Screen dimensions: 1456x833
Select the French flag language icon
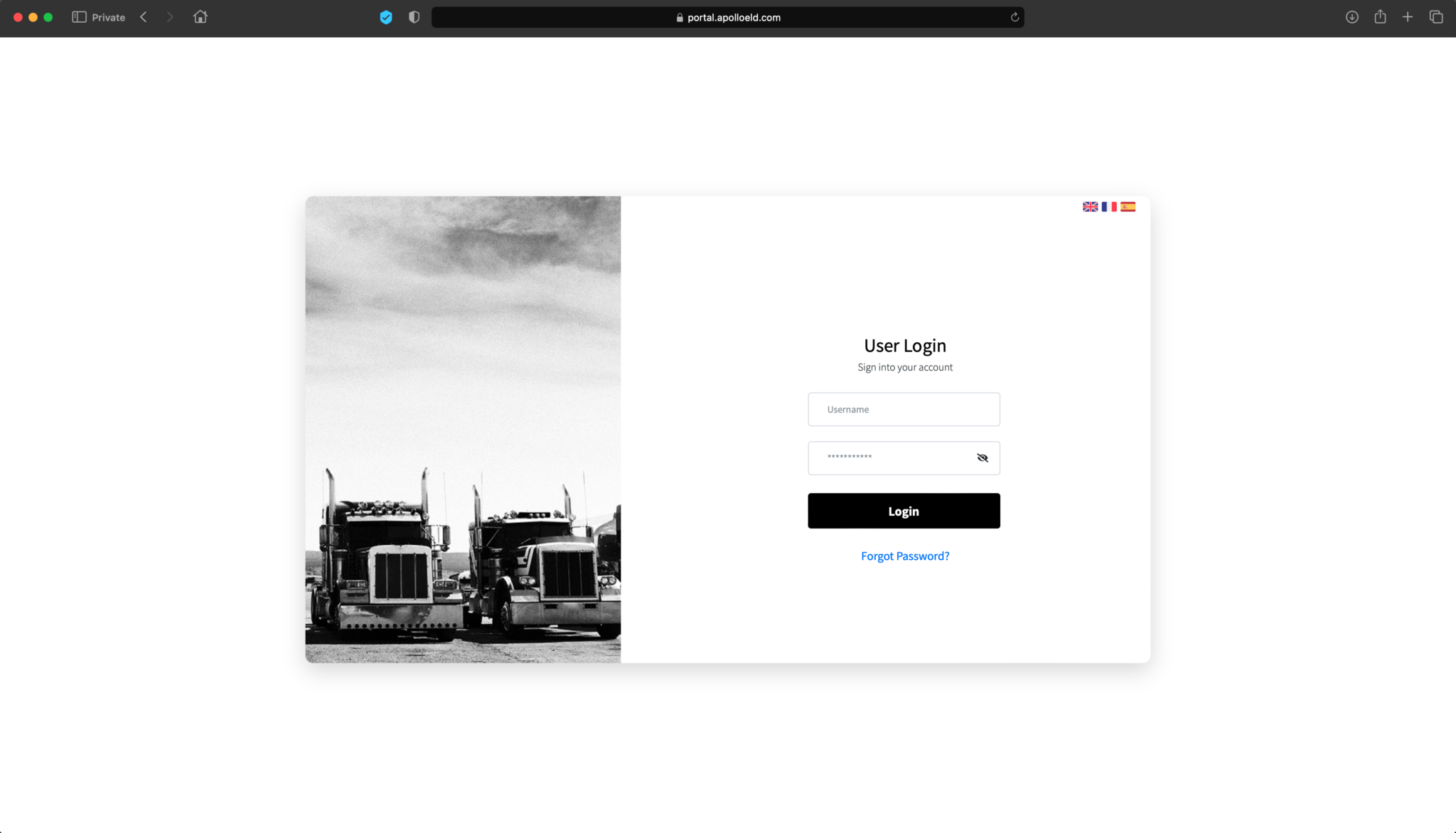coord(1109,206)
